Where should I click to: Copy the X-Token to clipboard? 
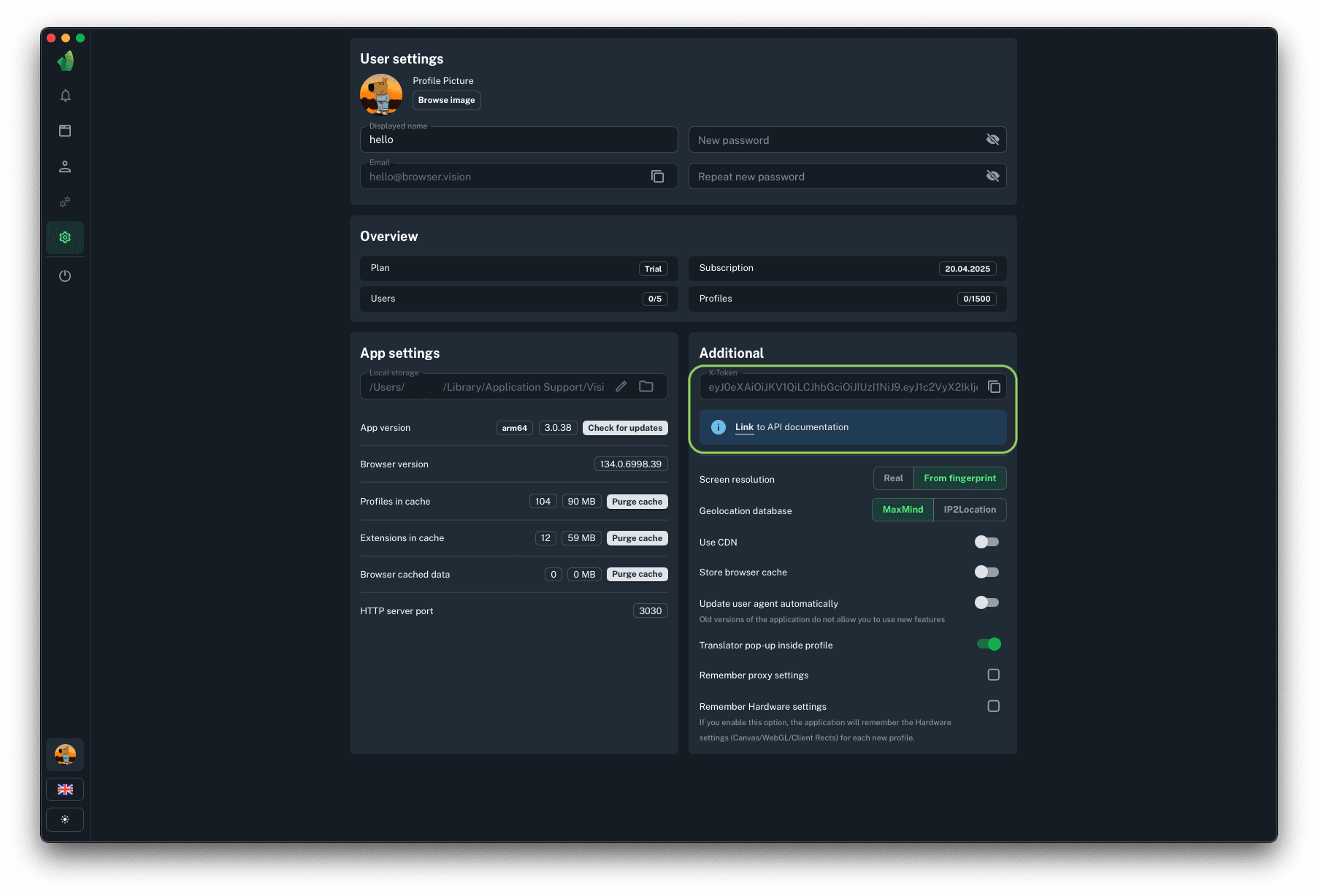coord(994,387)
